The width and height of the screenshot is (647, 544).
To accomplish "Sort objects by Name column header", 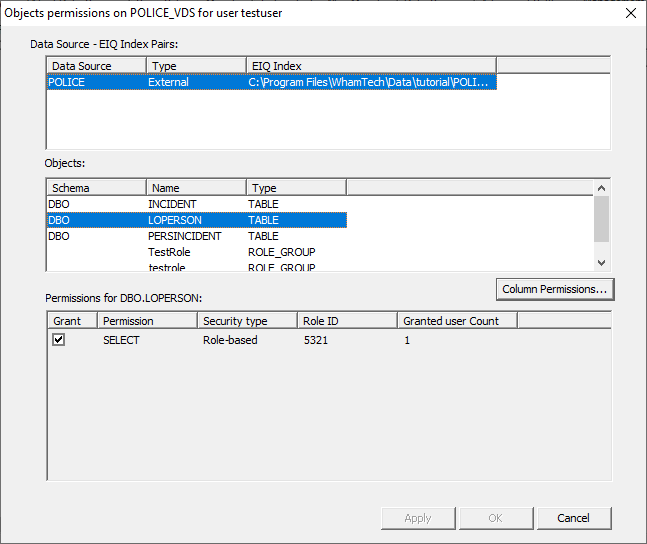I will [196, 188].
